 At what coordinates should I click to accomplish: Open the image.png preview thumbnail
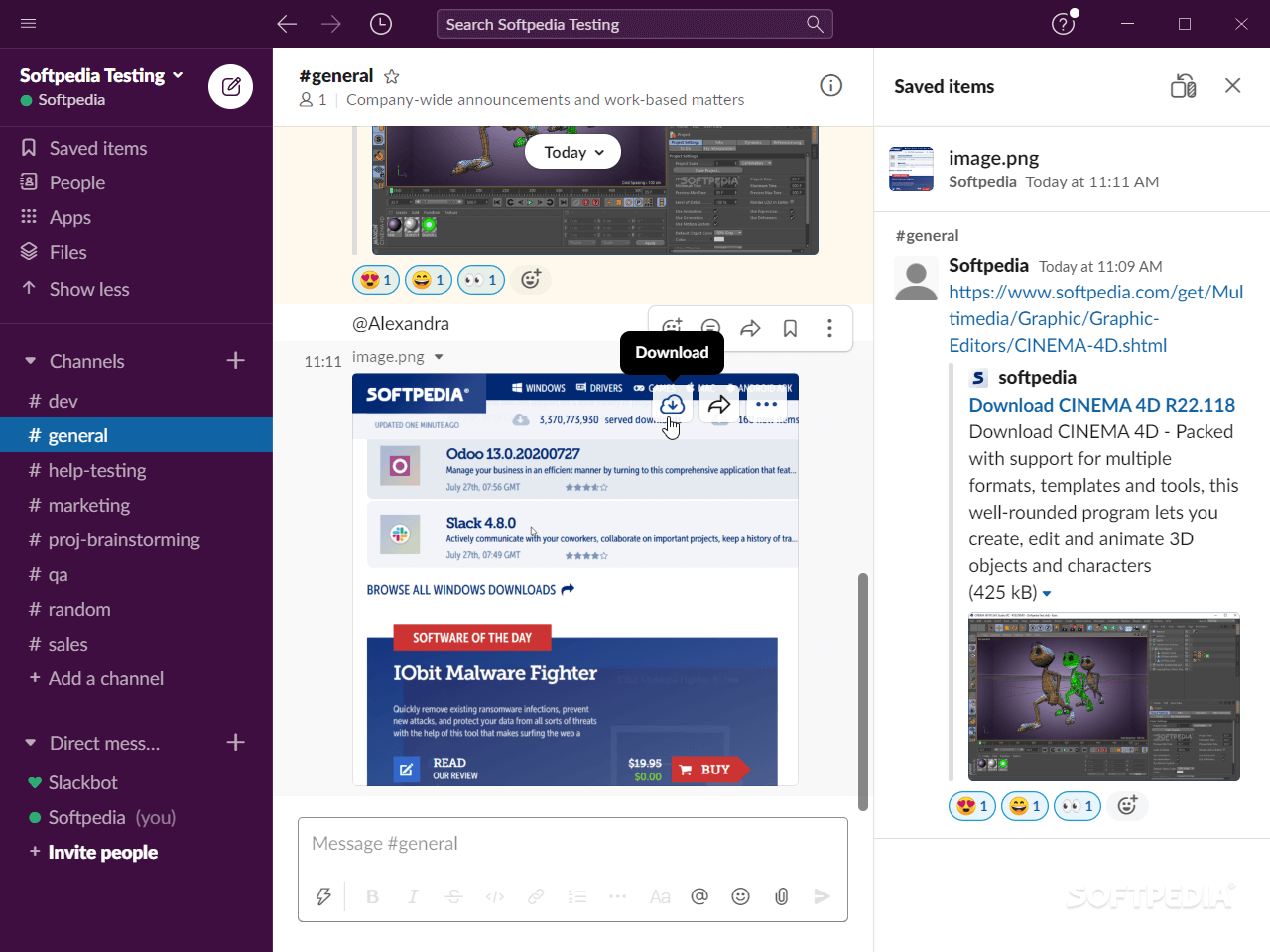(575, 580)
